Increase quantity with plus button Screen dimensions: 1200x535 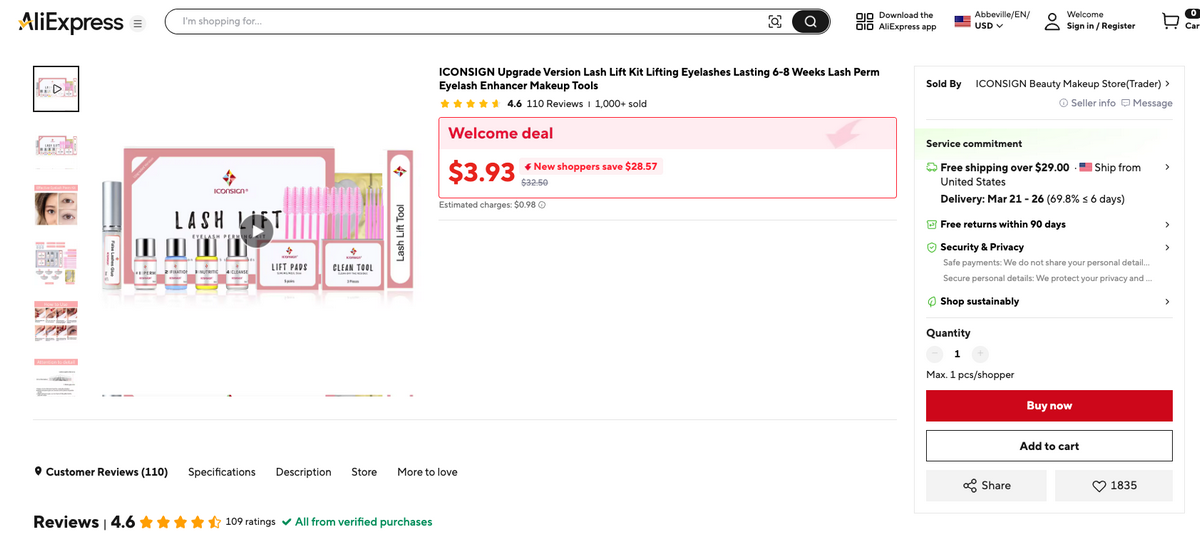click(x=980, y=354)
